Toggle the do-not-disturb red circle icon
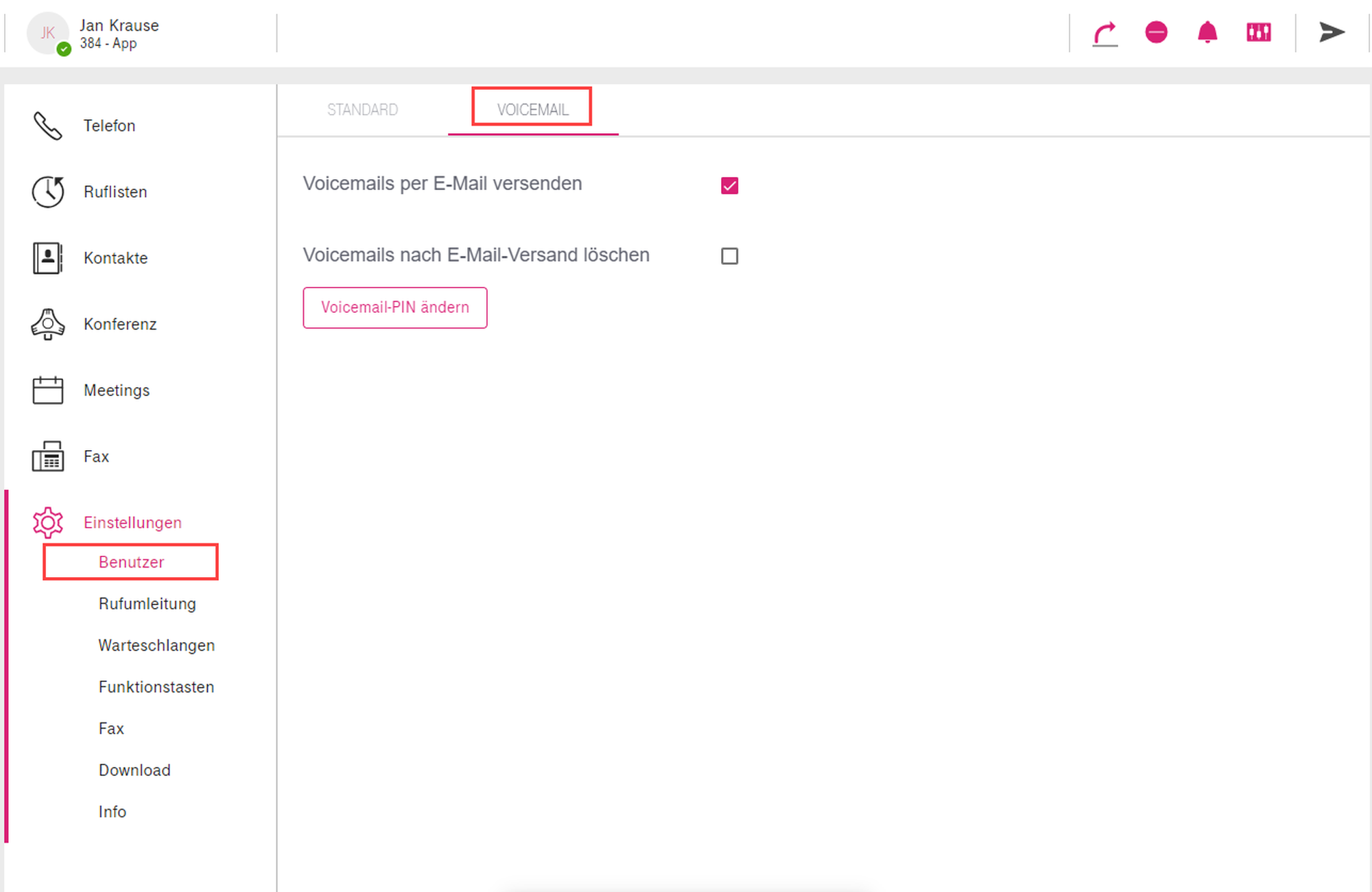This screenshot has height=892, width=1372. click(x=1156, y=32)
